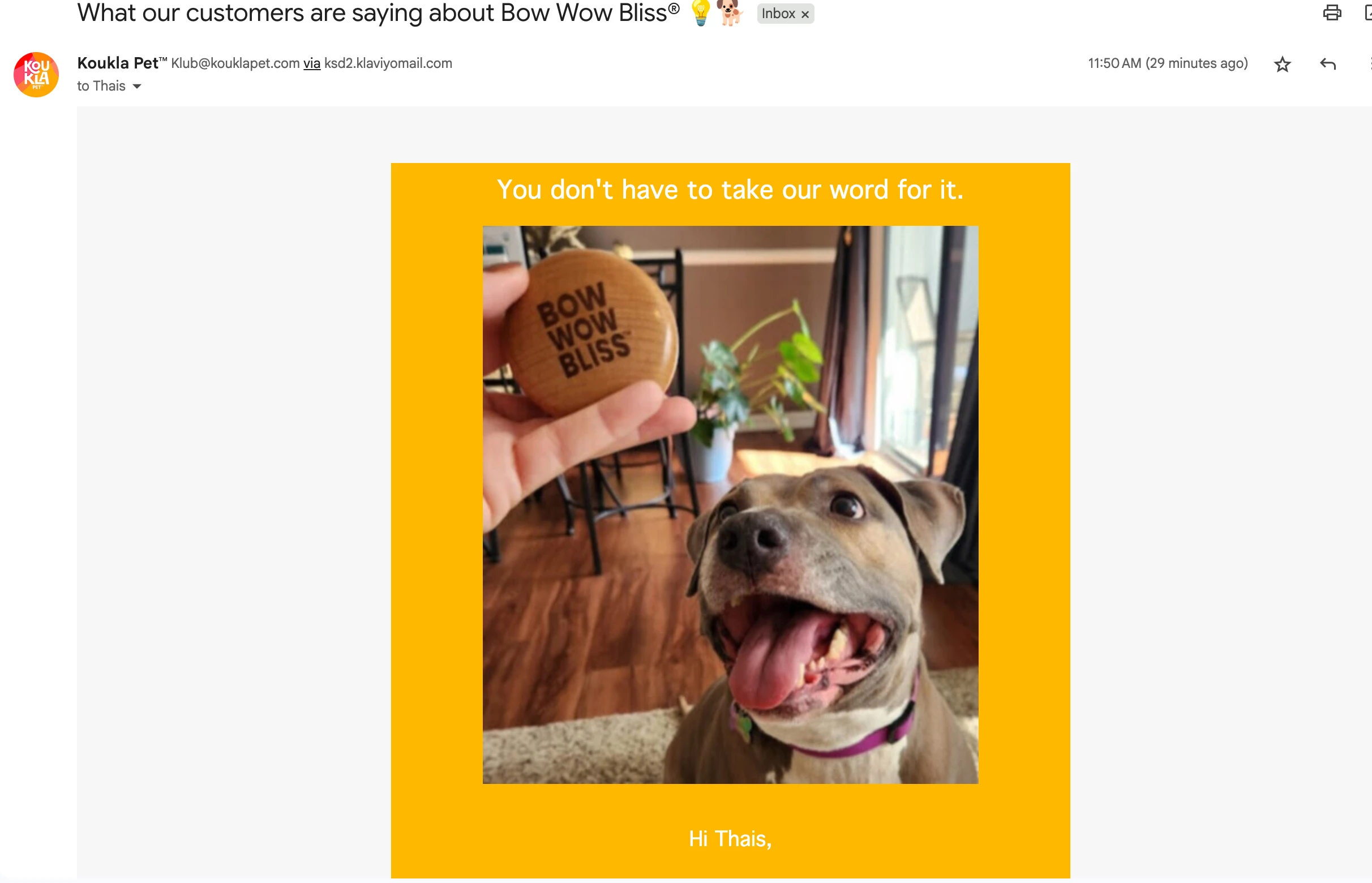
Task: Click the yellow email banner background
Action: pos(436,458)
